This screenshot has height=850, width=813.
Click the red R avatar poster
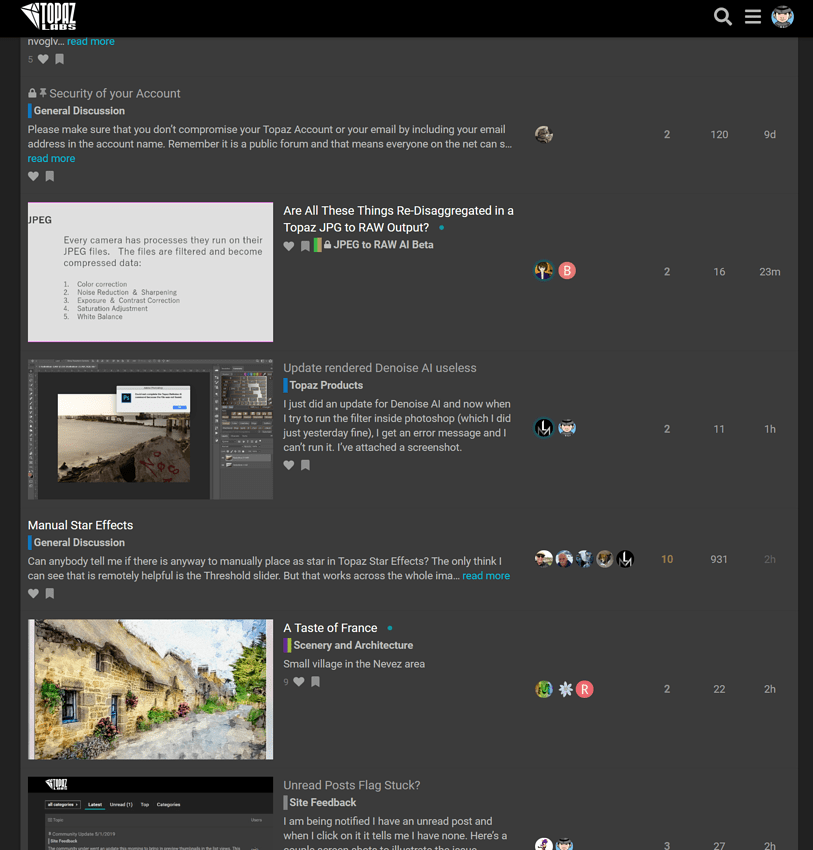(x=585, y=689)
